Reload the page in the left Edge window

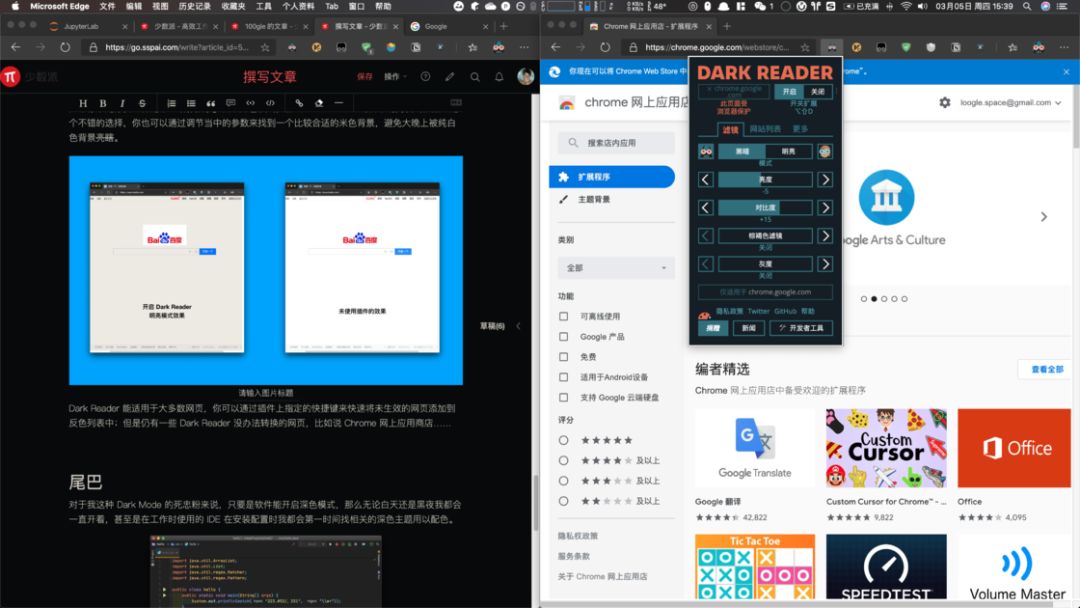[x=65, y=48]
